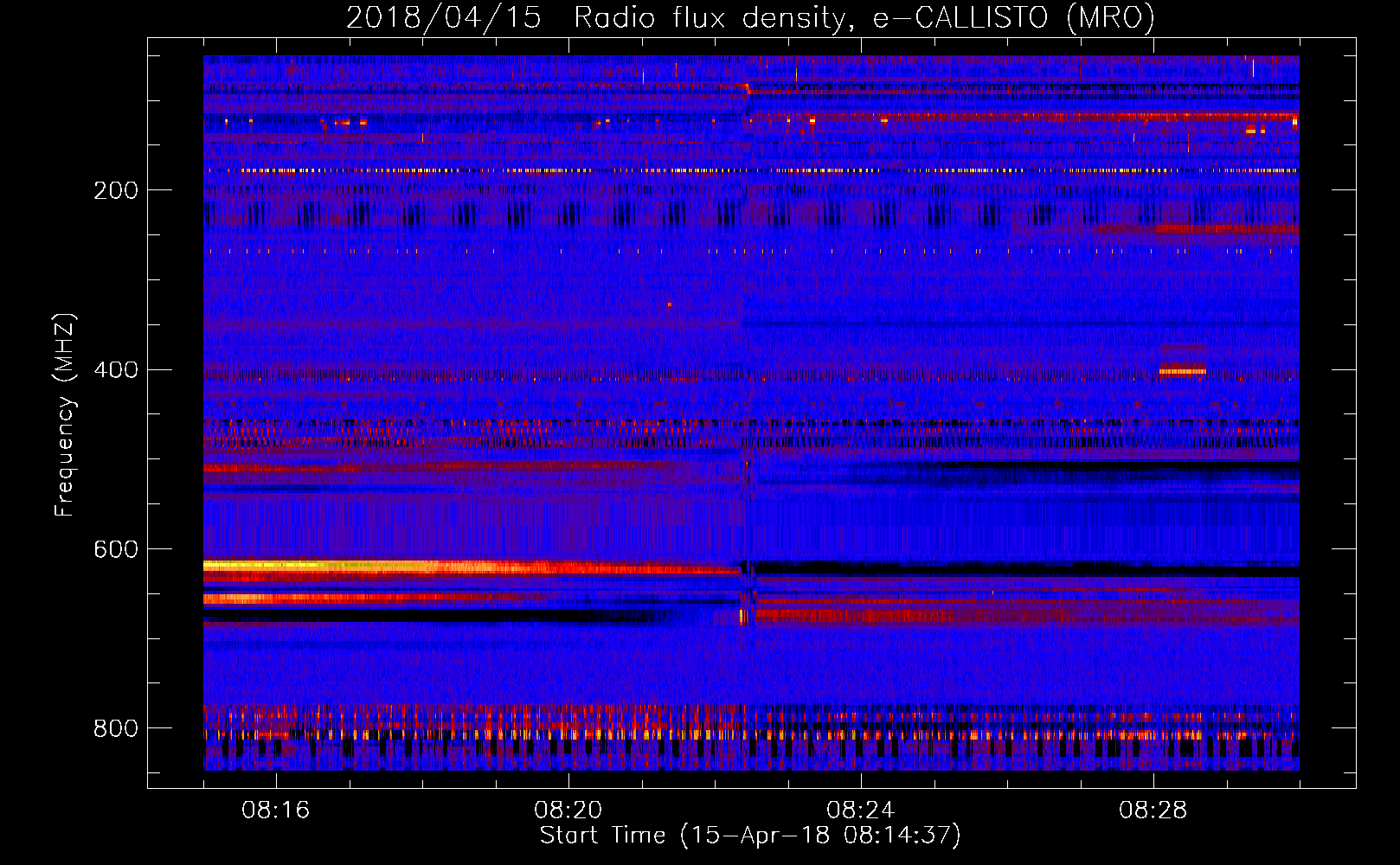This screenshot has height=865, width=1400.
Task: Click the 08:28 time tick label
Action: click(1153, 811)
